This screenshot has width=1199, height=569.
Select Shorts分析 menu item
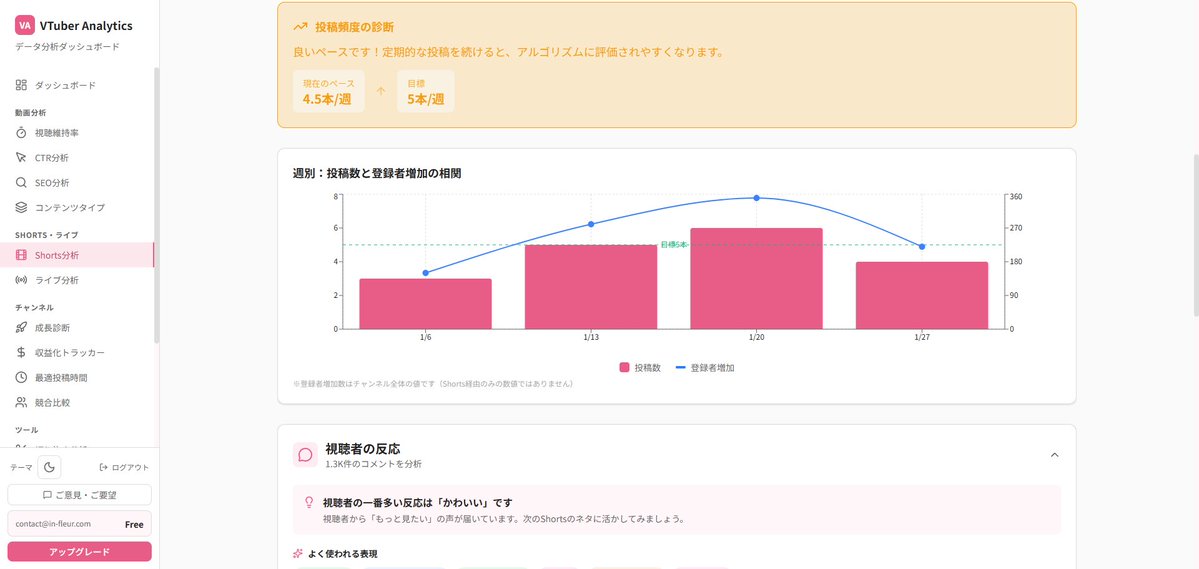76,255
